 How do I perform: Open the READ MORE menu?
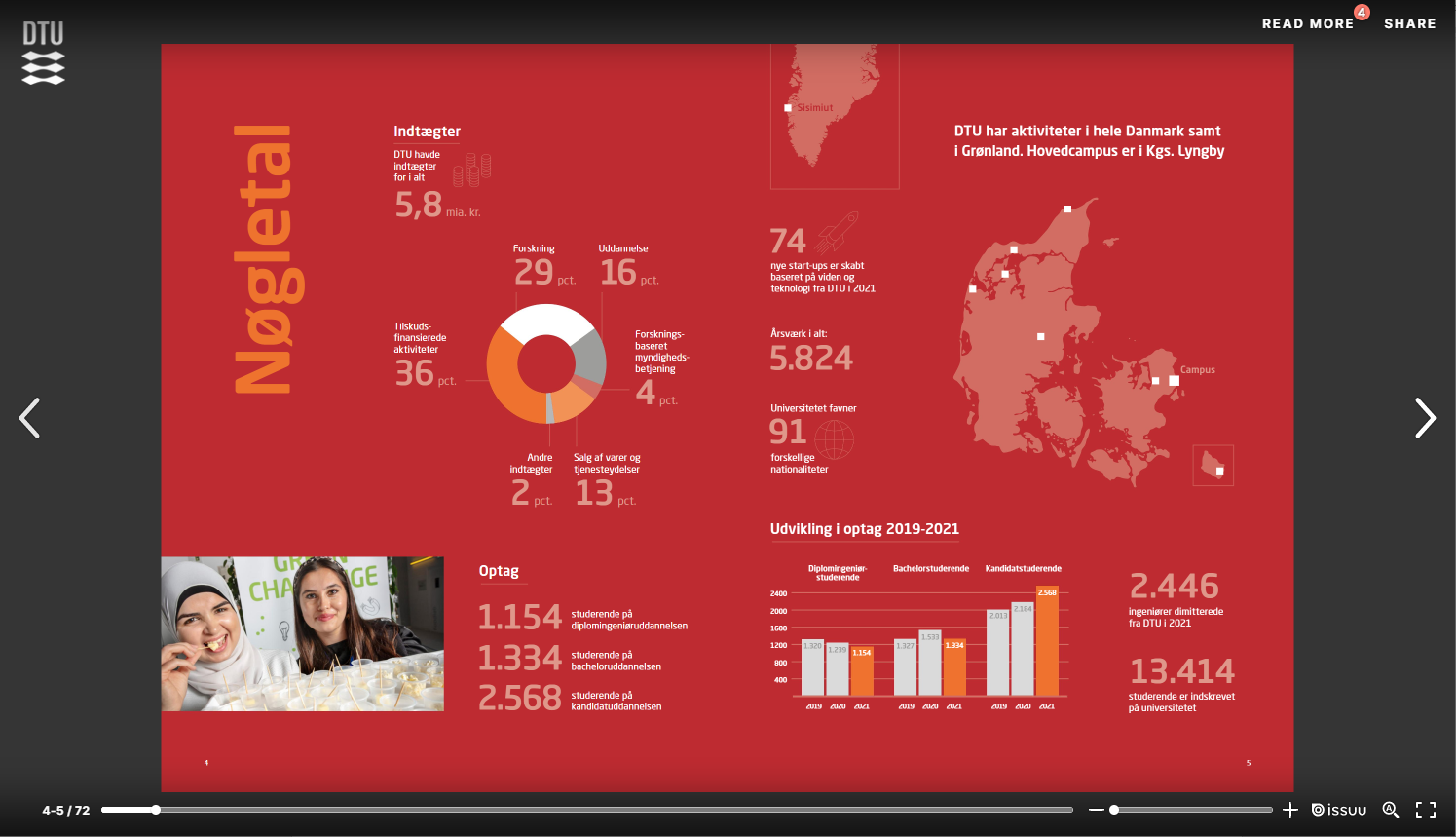tap(1308, 23)
